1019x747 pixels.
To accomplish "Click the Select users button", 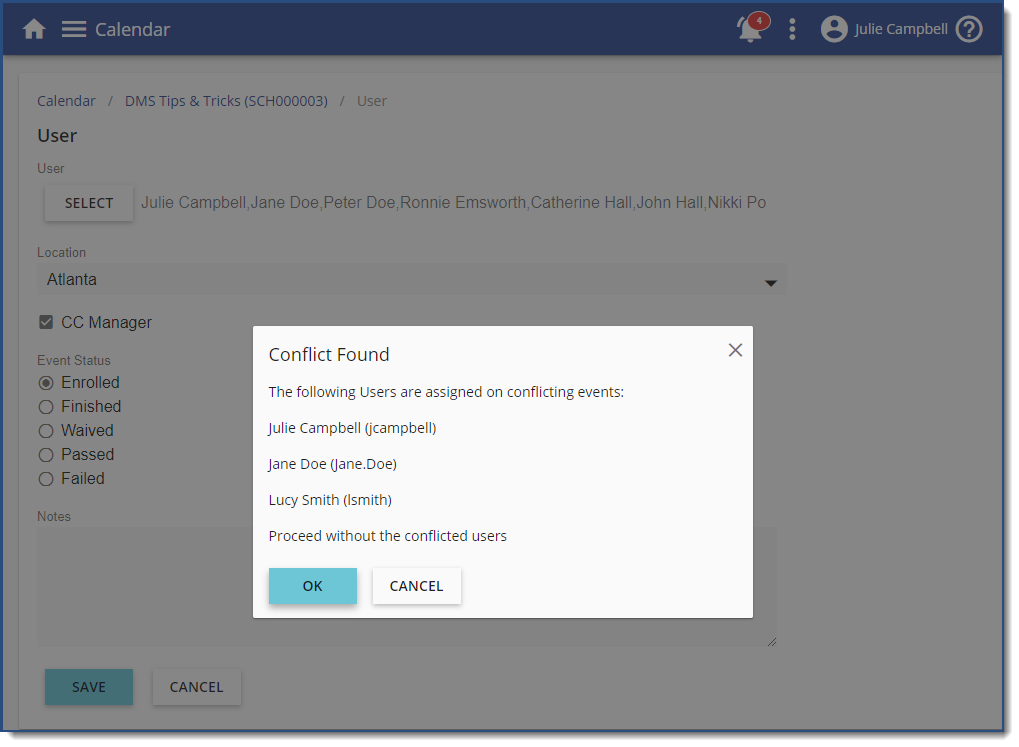I will coord(89,203).
